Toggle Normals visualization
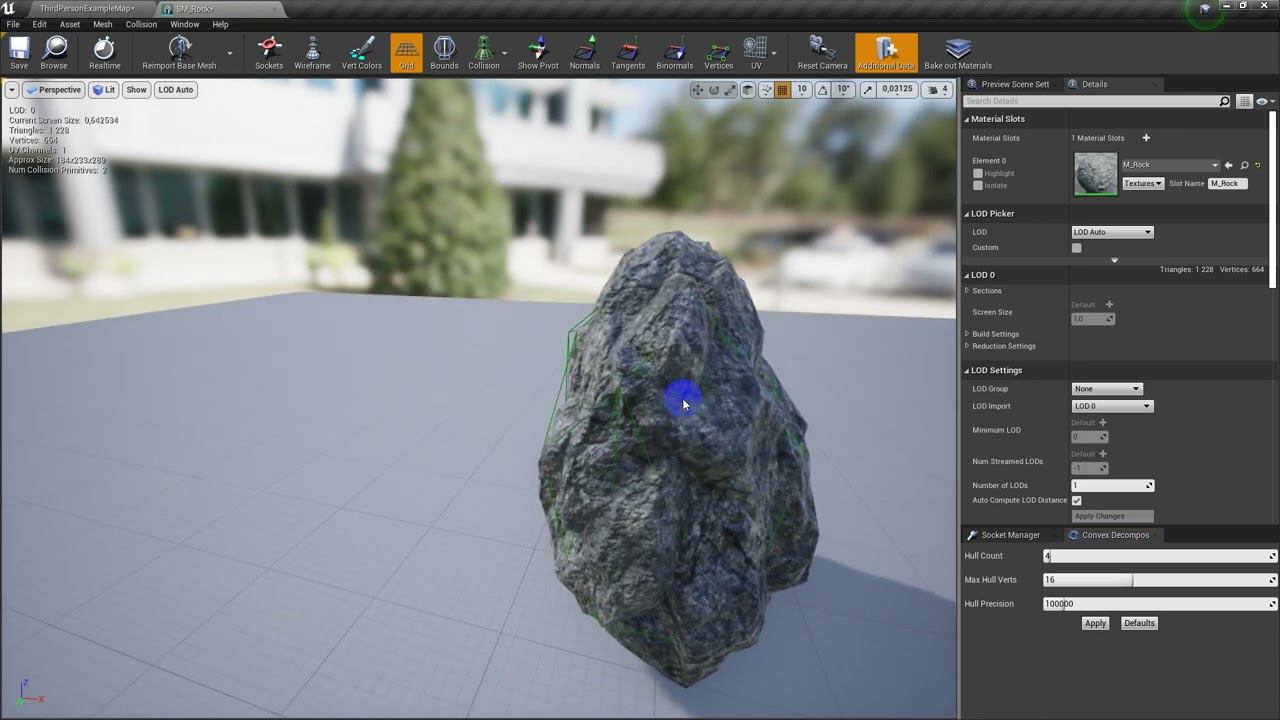The height and width of the screenshot is (720, 1280). (x=585, y=52)
